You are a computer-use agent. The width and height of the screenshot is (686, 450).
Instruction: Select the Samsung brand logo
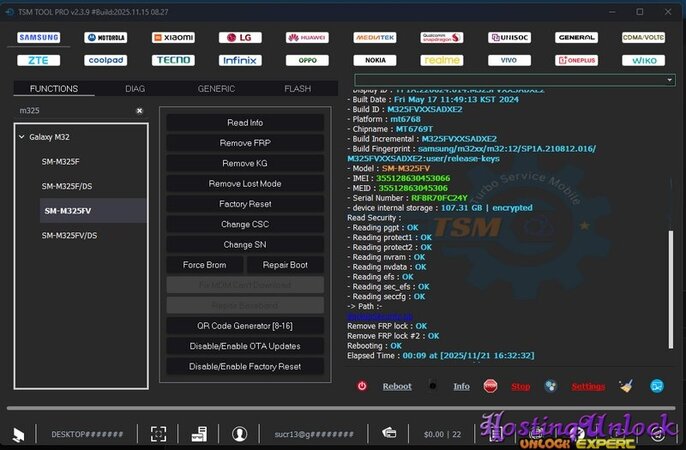point(38,37)
